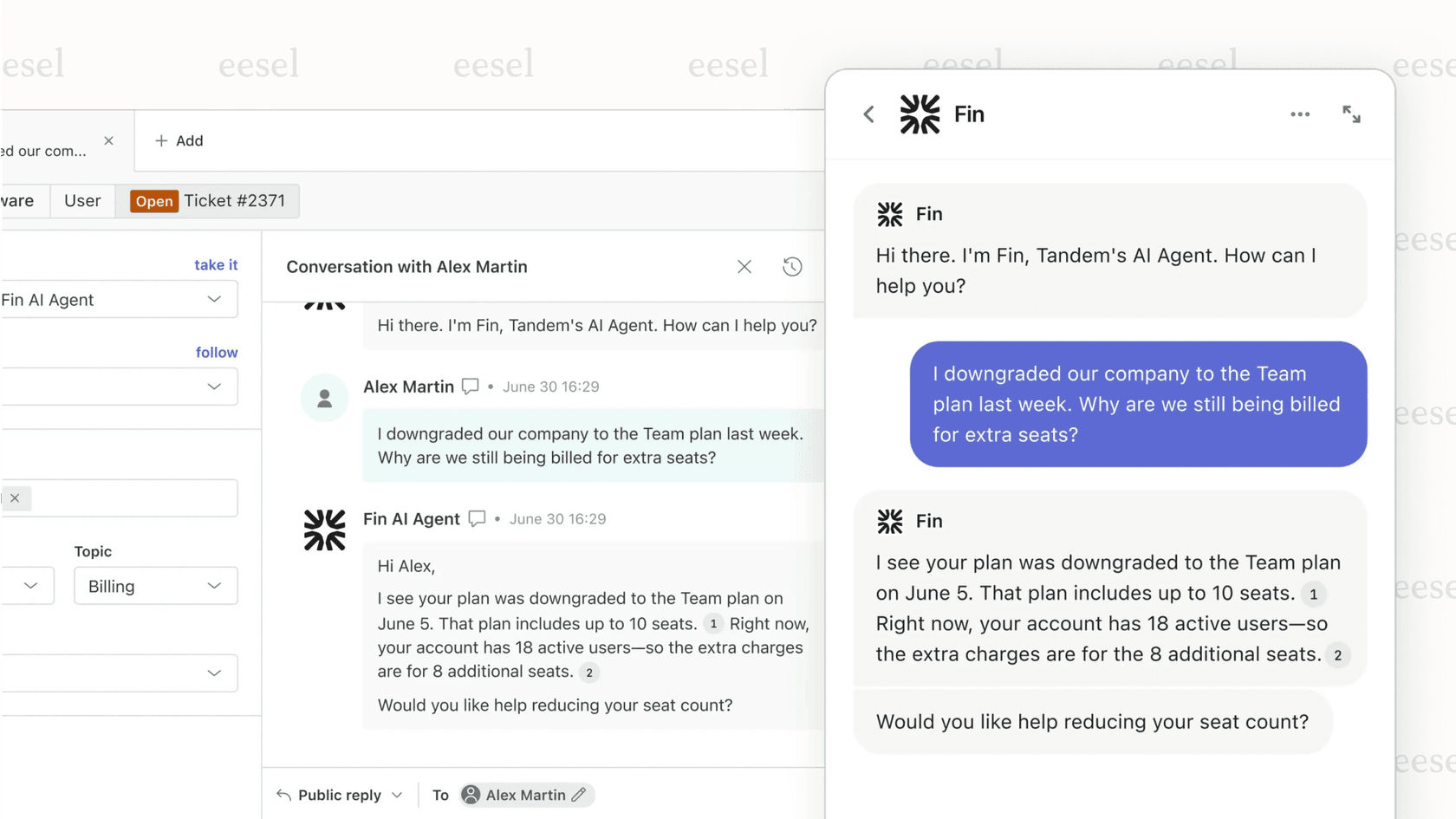Click Alex Martin's avatar in the conversation
Viewport: 1456px width, 819px height.
point(324,397)
